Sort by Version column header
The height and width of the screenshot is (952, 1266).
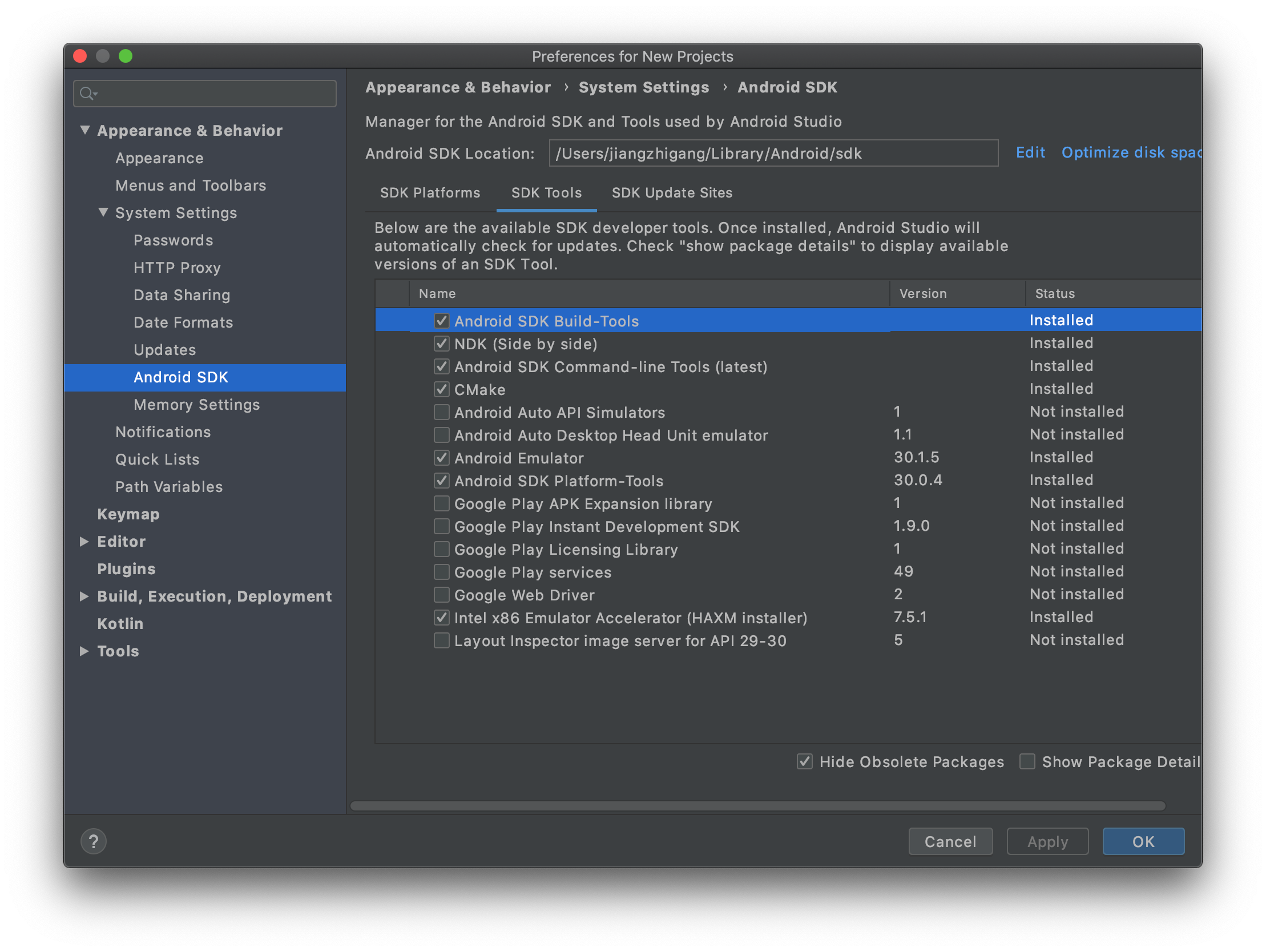click(957, 293)
